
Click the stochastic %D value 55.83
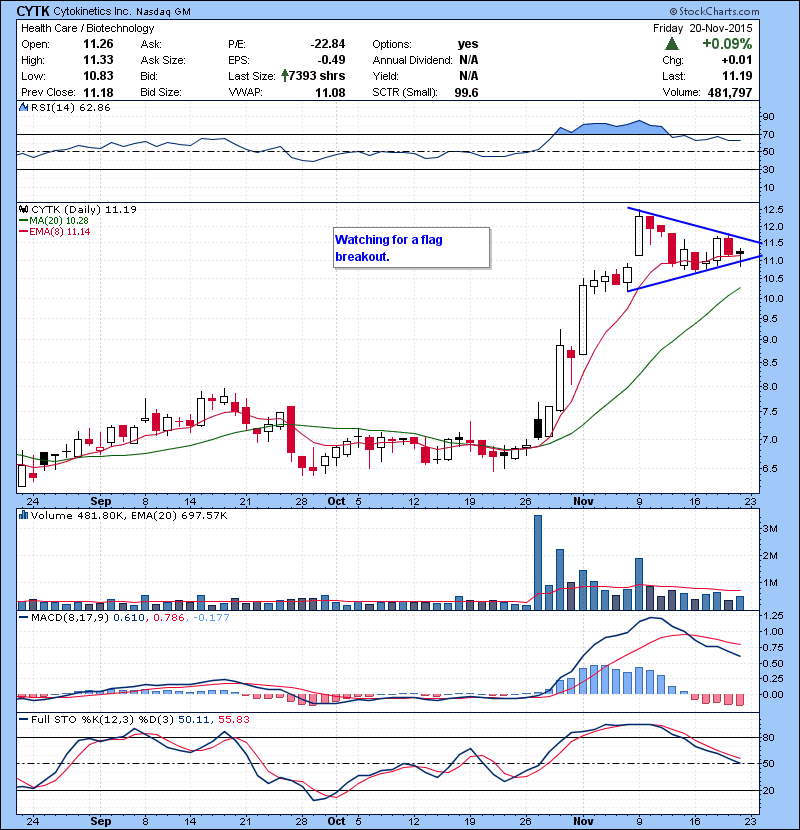tap(233, 719)
